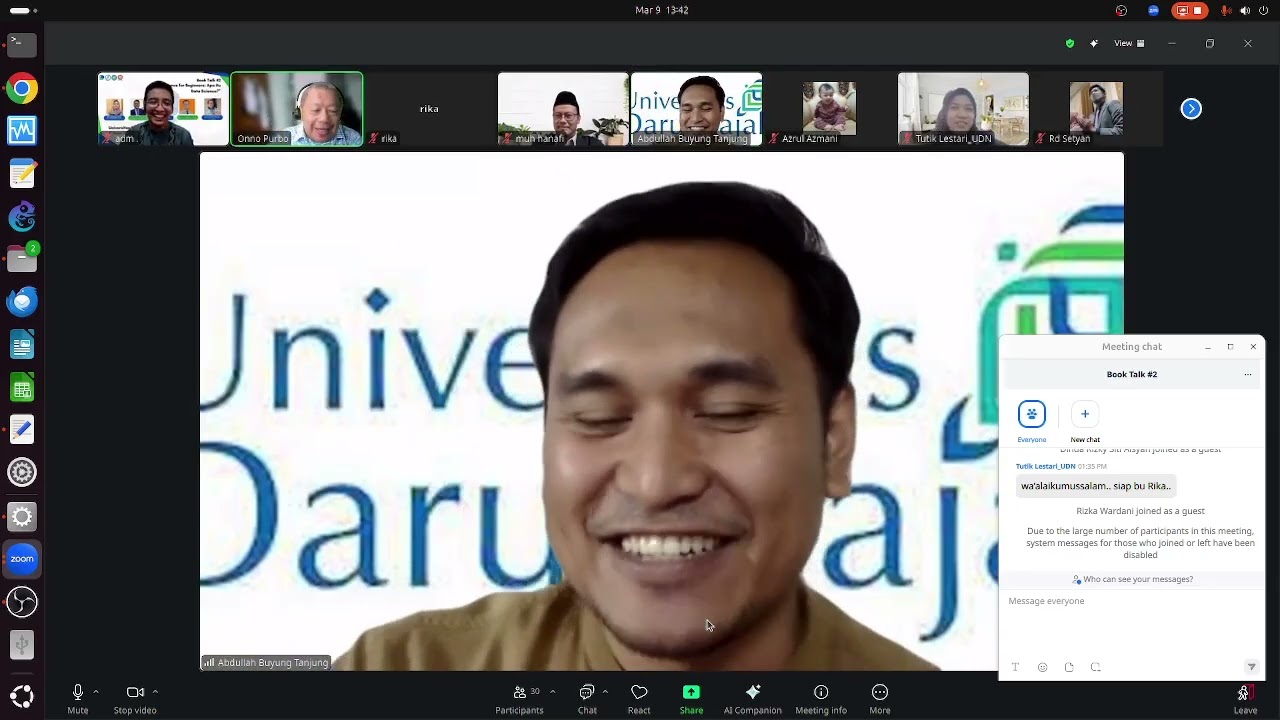Open React emoji reactions

(639, 699)
